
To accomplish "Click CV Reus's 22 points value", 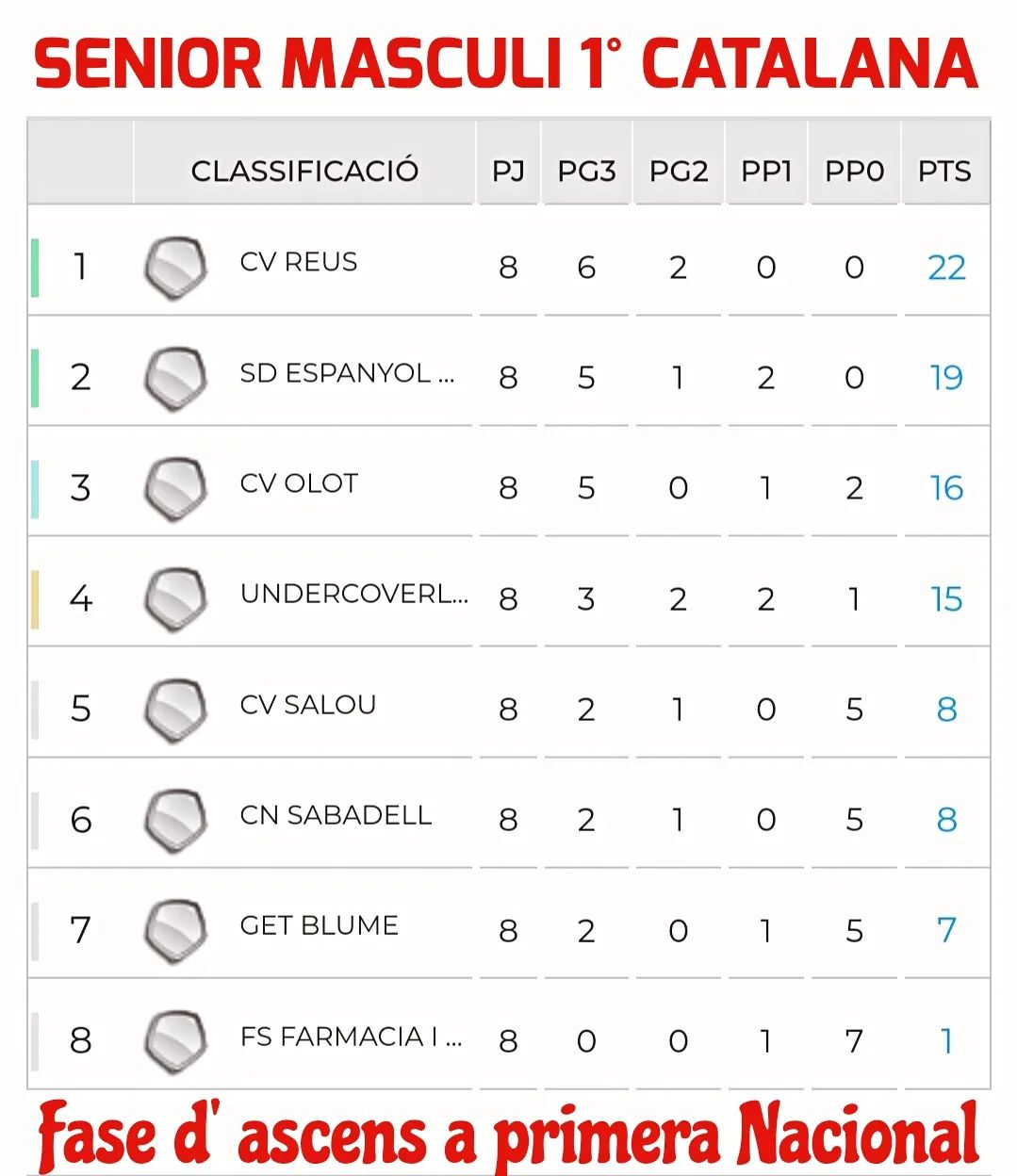I will pos(946,269).
